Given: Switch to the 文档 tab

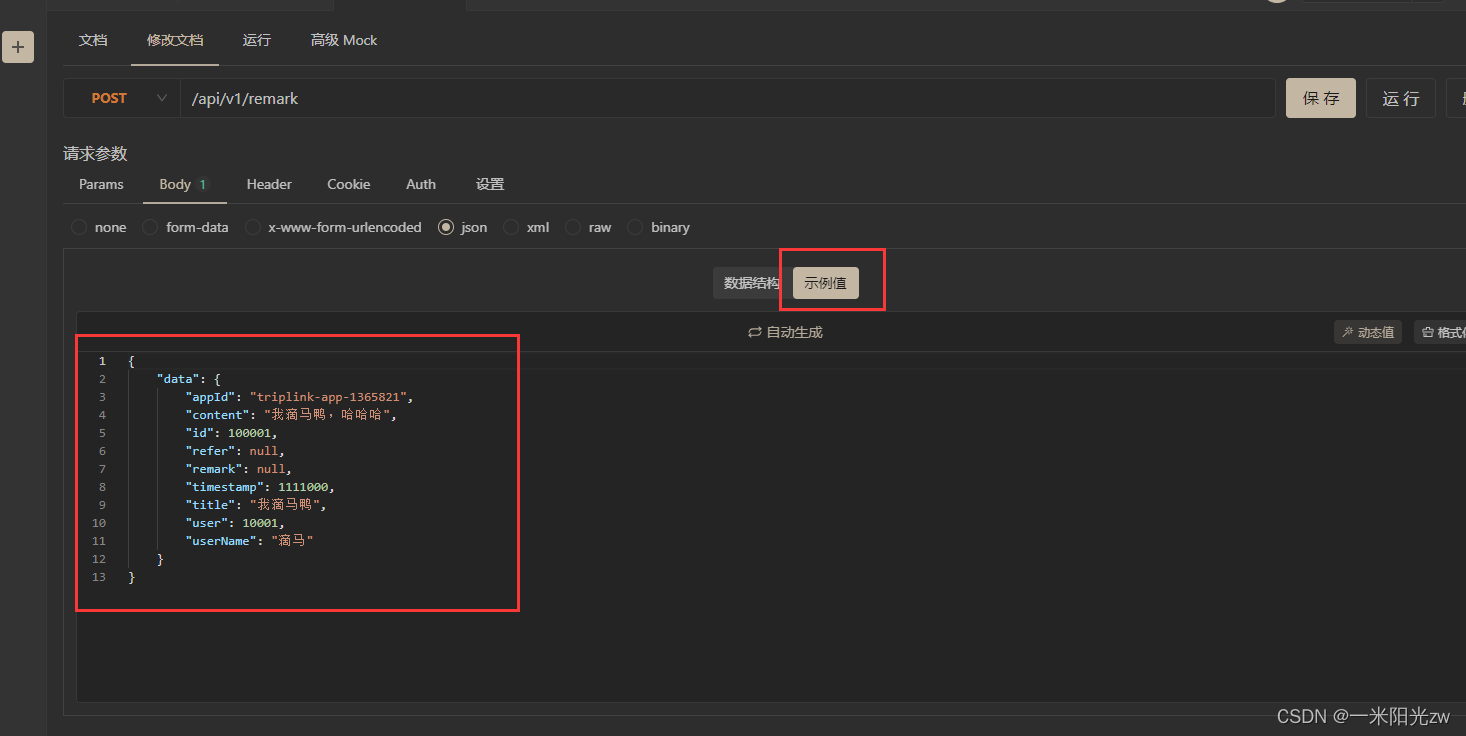Looking at the screenshot, I should [x=93, y=40].
